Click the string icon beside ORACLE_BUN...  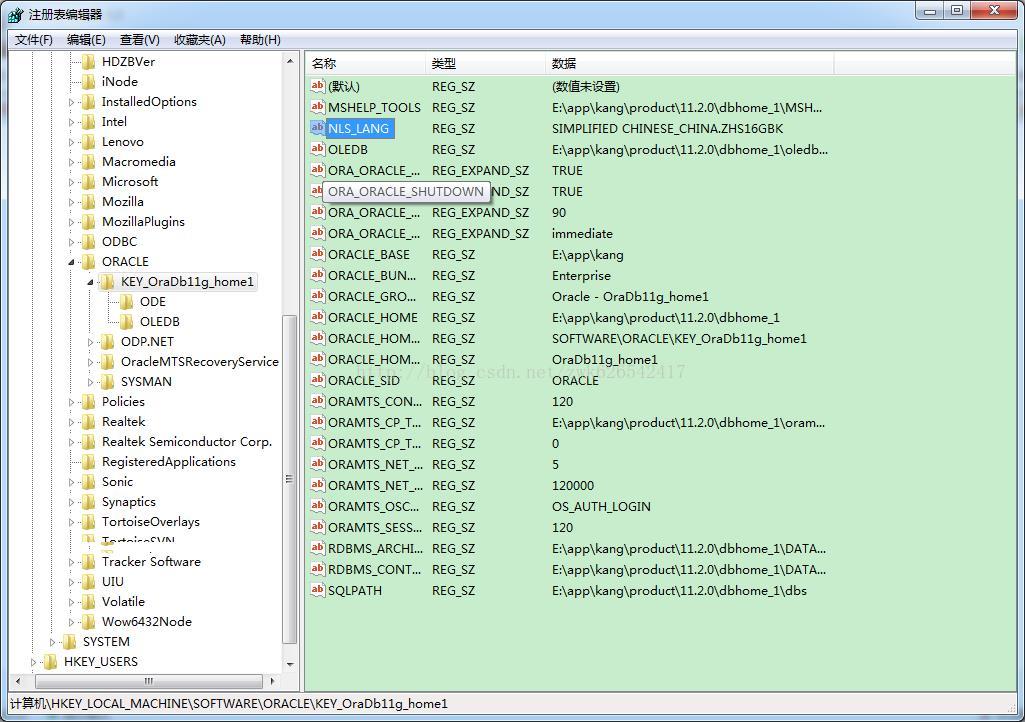[318, 275]
